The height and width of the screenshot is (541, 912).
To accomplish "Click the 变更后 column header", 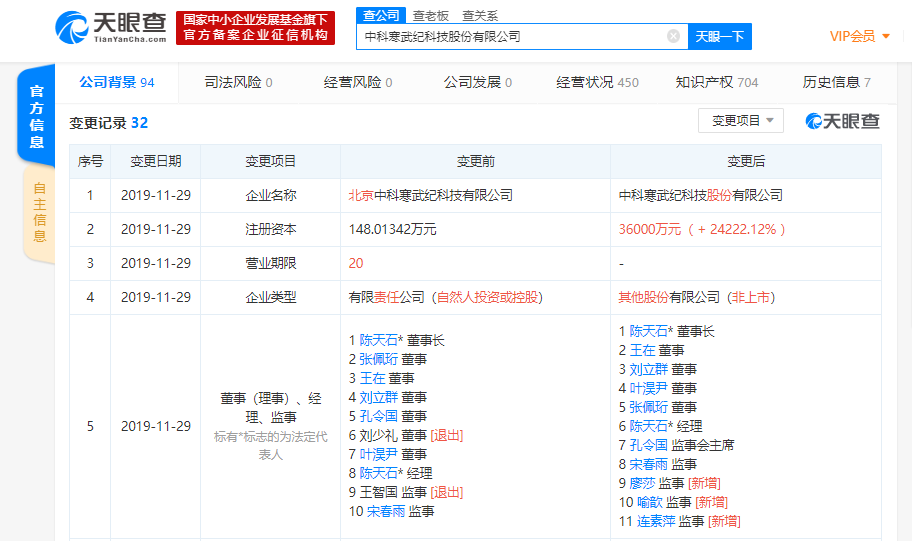I will [746, 161].
